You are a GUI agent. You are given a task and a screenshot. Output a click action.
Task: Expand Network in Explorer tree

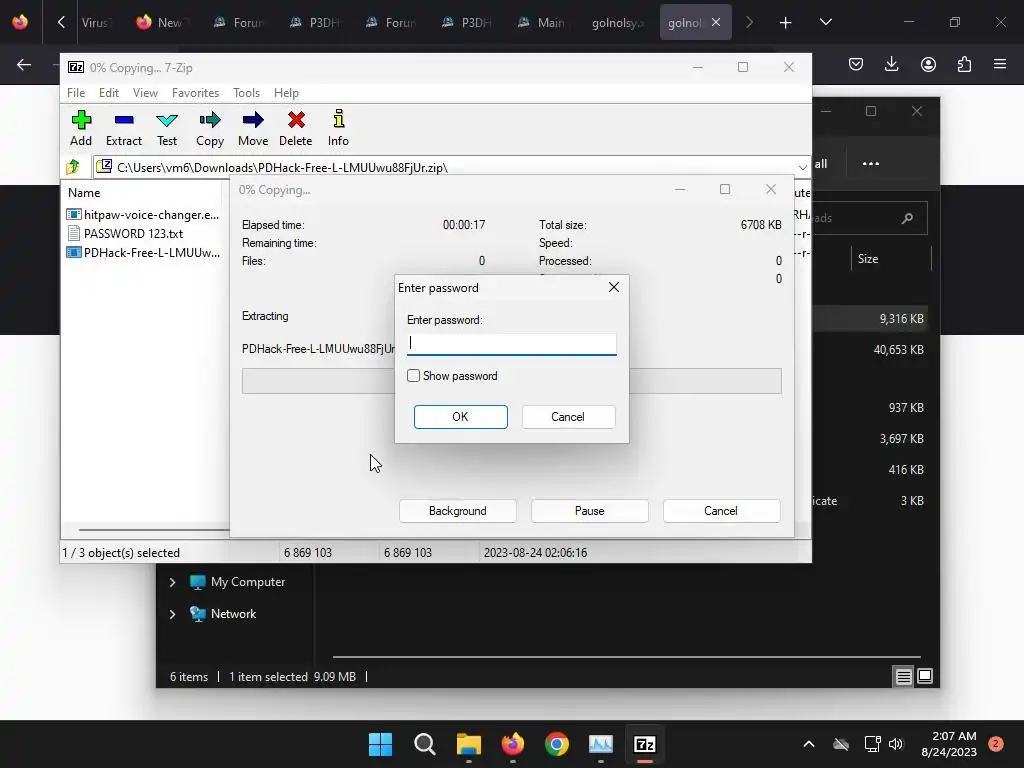172,614
